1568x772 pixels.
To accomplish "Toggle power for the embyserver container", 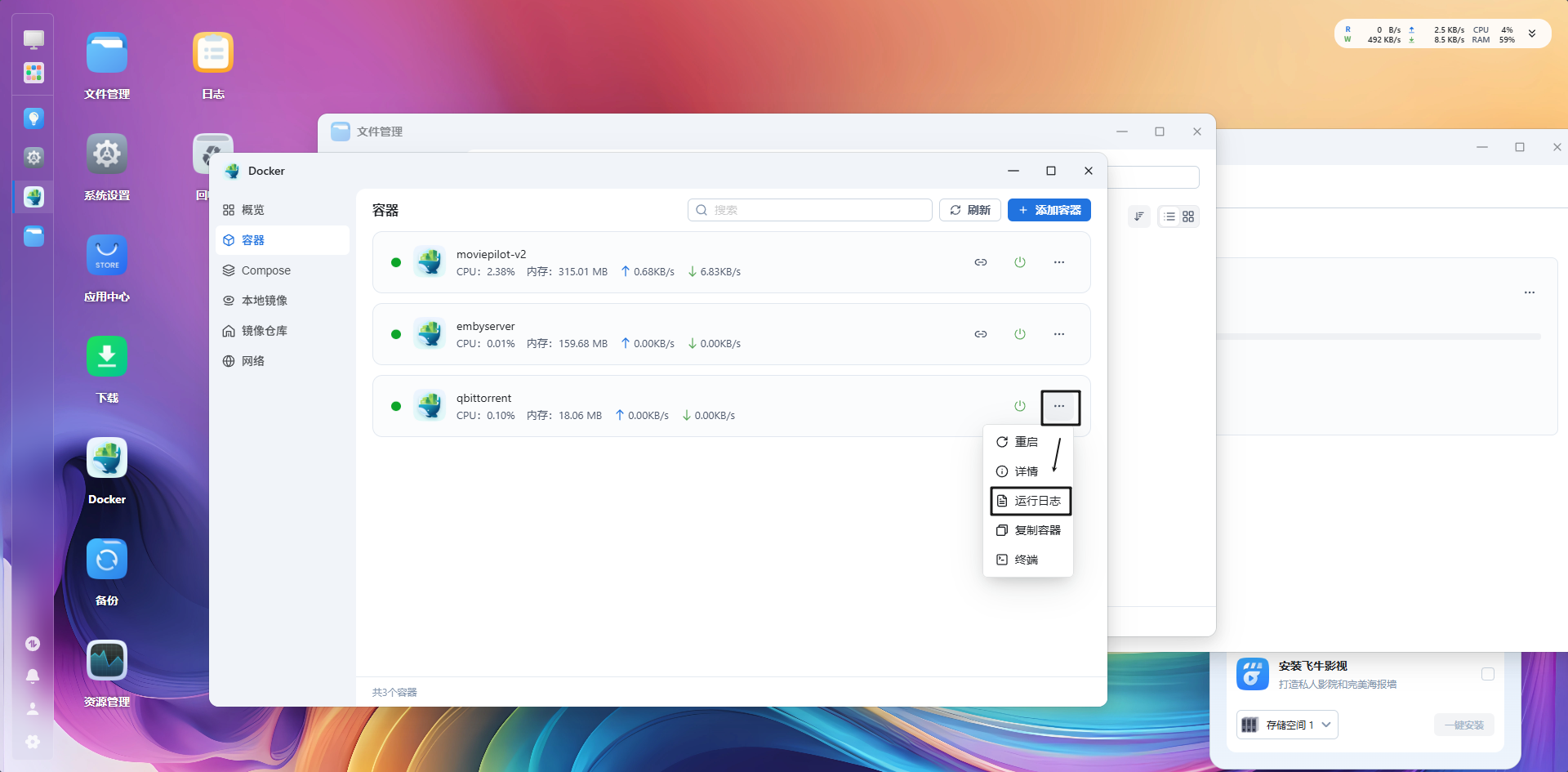I will tap(1019, 334).
